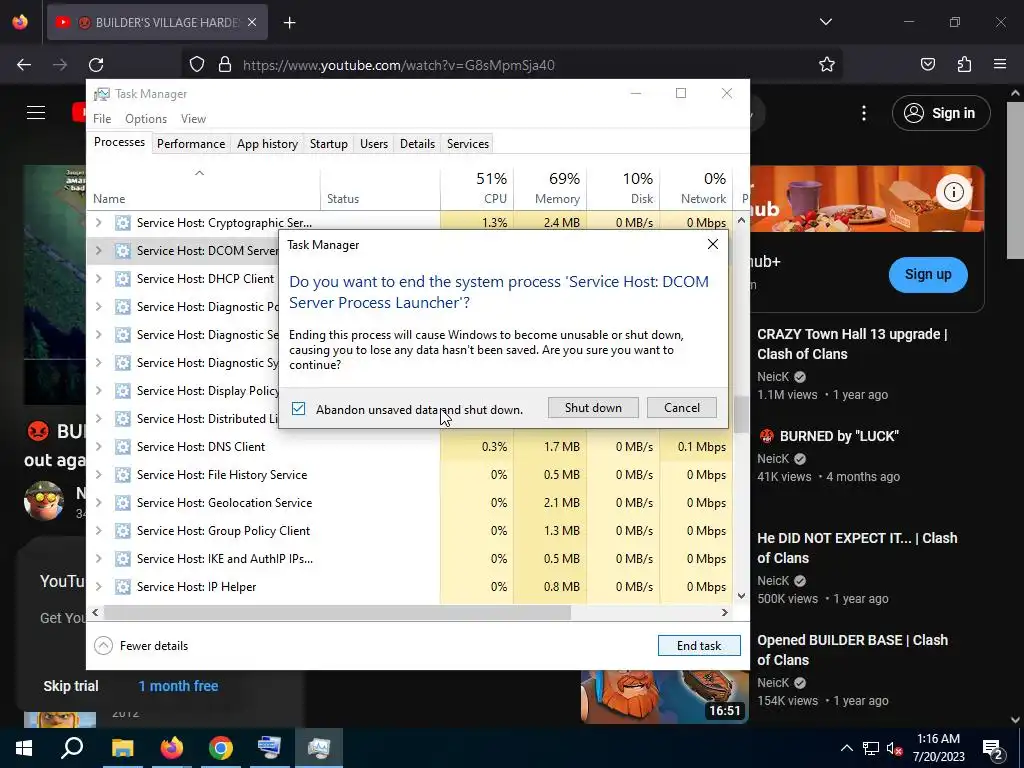
Task: Open taskbar search magnifier
Action: (72, 748)
